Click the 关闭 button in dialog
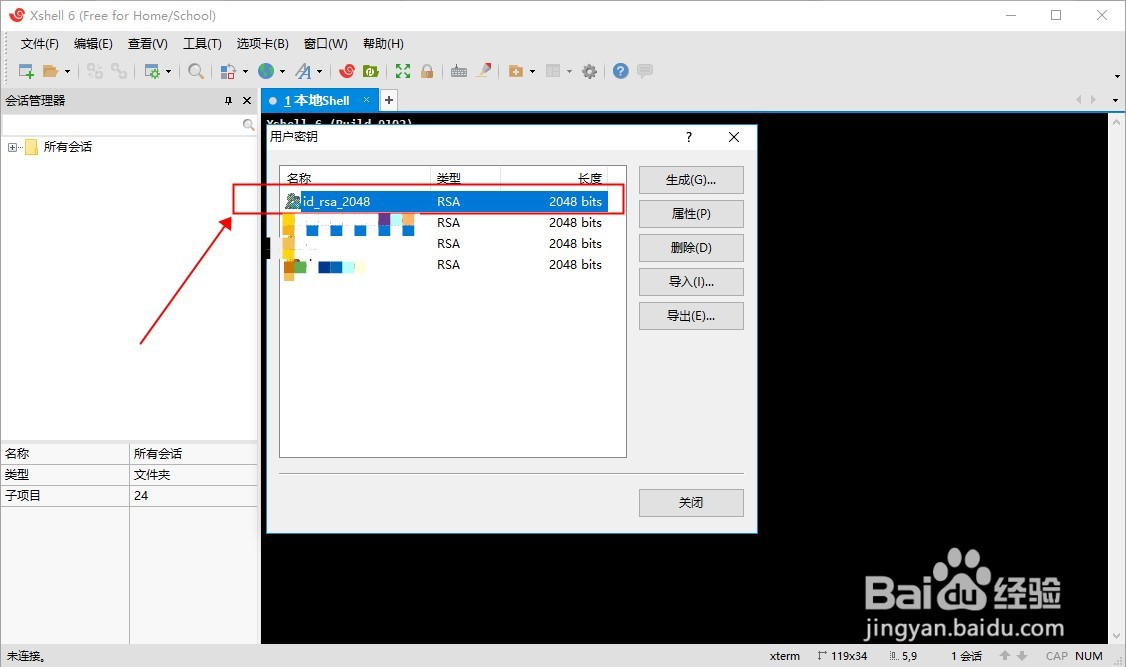Image resolution: width=1126 pixels, height=667 pixels. (x=691, y=503)
